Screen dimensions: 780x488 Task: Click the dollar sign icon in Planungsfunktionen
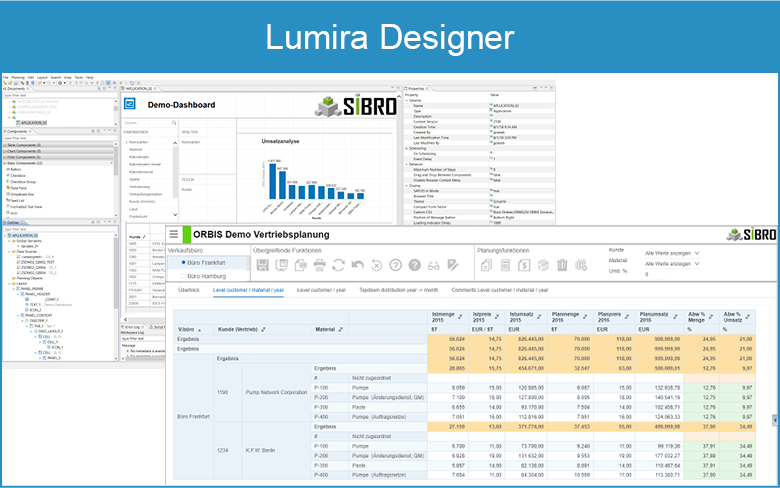[524, 265]
